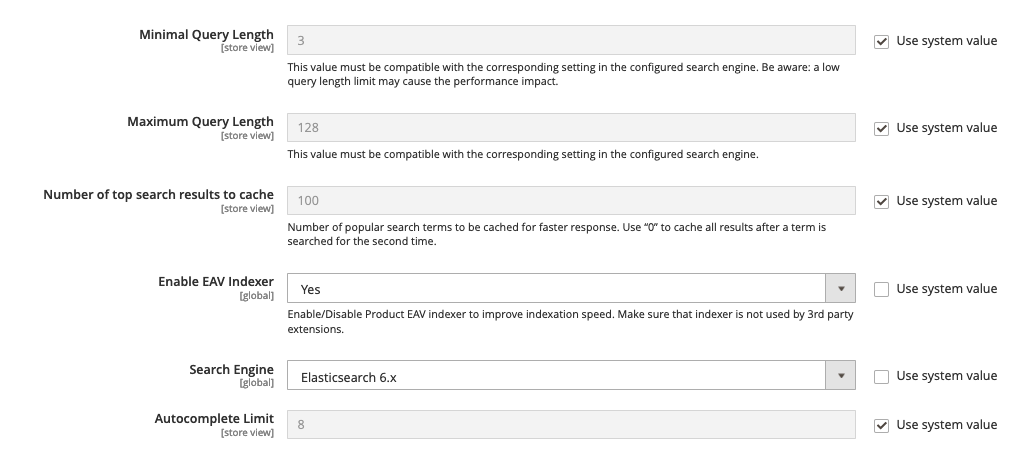Click the EAV indexer indexation speed help note
The height and width of the screenshot is (454, 1036).
click(x=570, y=322)
